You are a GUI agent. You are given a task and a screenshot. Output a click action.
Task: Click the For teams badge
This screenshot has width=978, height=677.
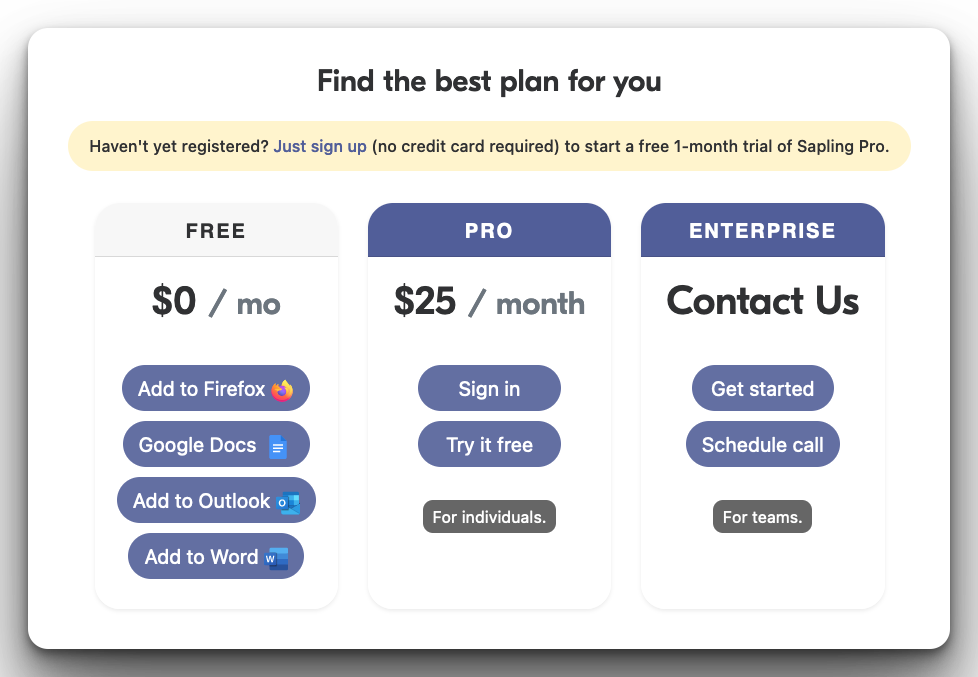click(x=762, y=517)
